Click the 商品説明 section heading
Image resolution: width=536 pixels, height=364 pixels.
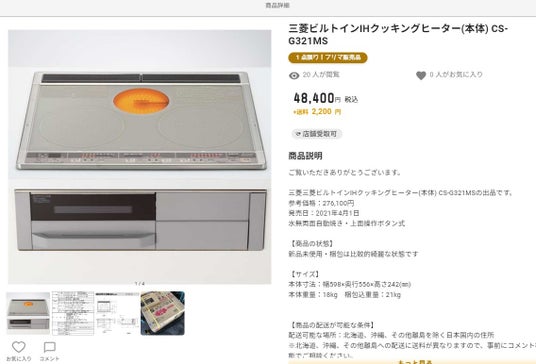(x=305, y=156)
